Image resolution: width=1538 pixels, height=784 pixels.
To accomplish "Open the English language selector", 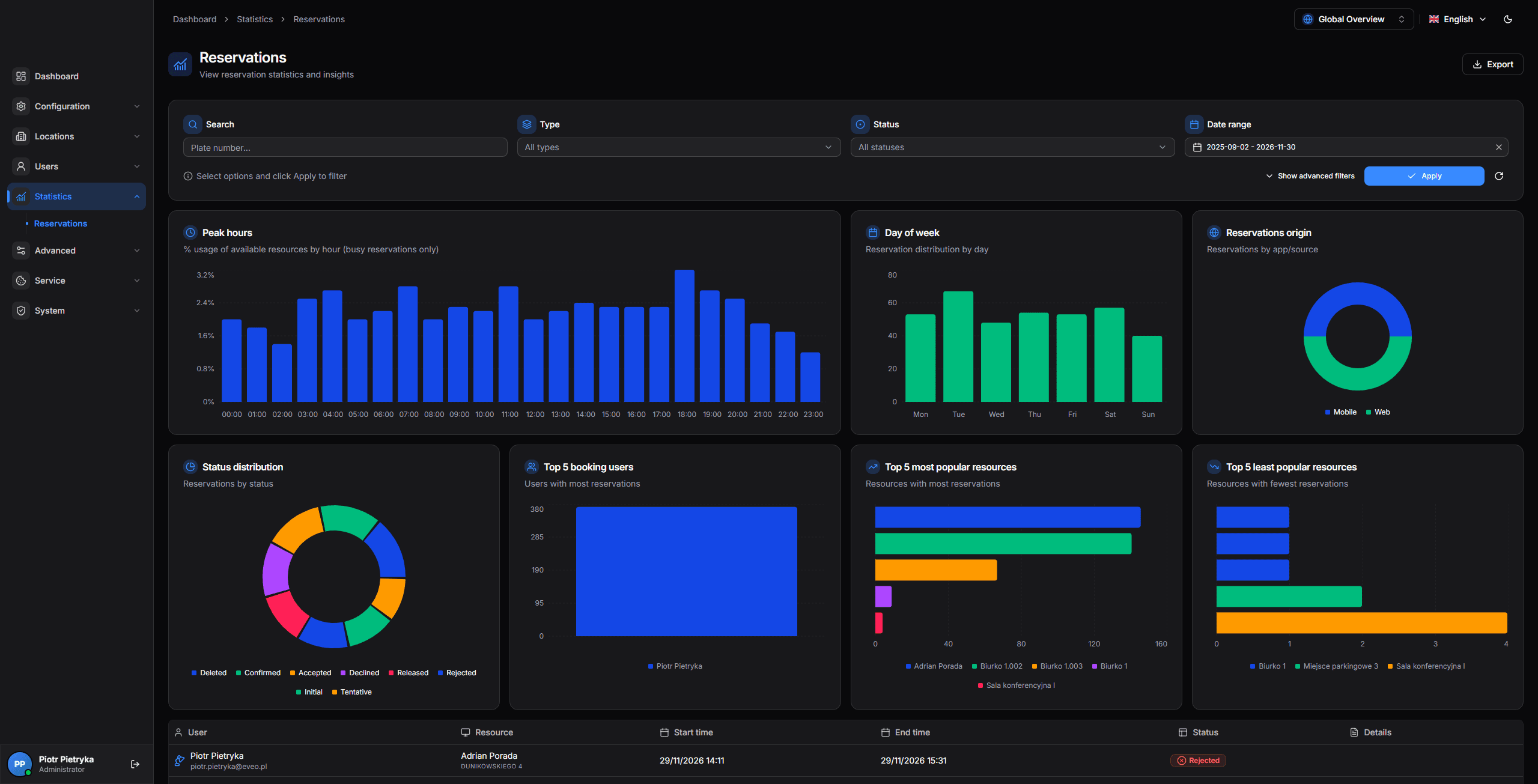I will (x=1456, y=19).
